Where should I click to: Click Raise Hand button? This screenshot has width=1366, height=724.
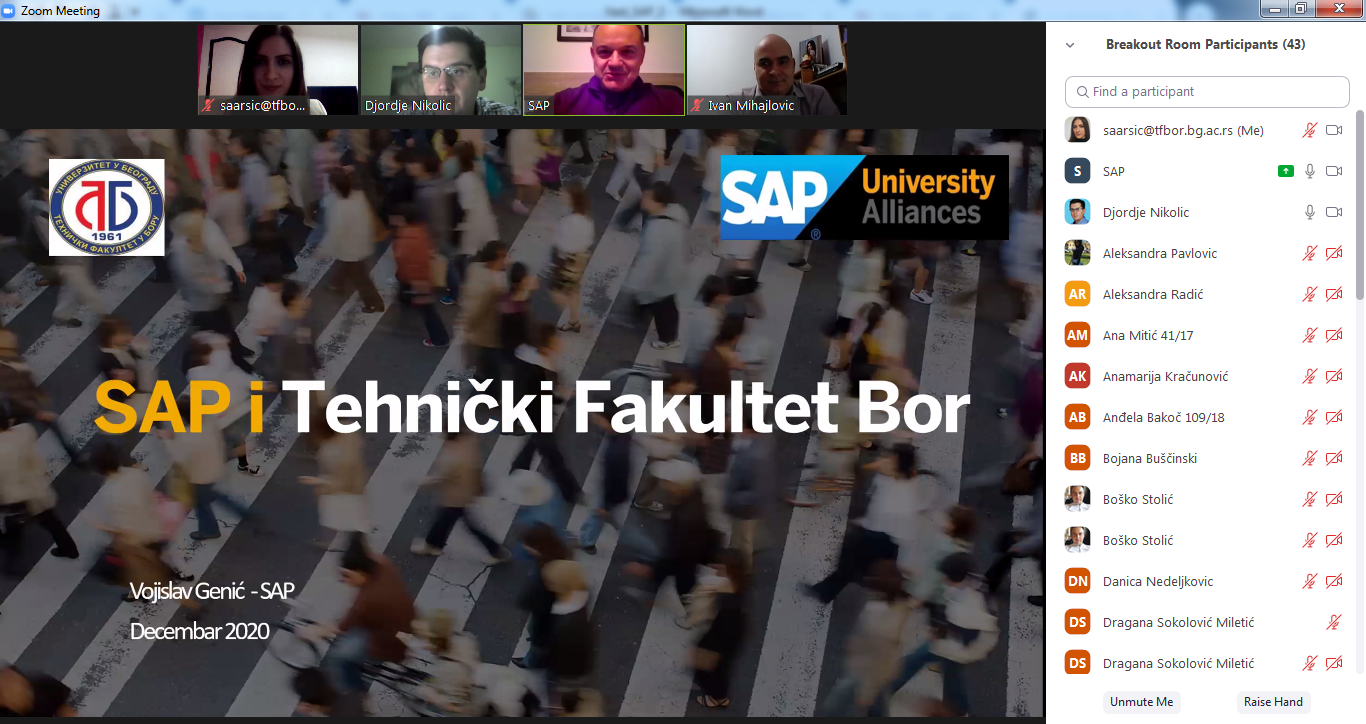1273,702
